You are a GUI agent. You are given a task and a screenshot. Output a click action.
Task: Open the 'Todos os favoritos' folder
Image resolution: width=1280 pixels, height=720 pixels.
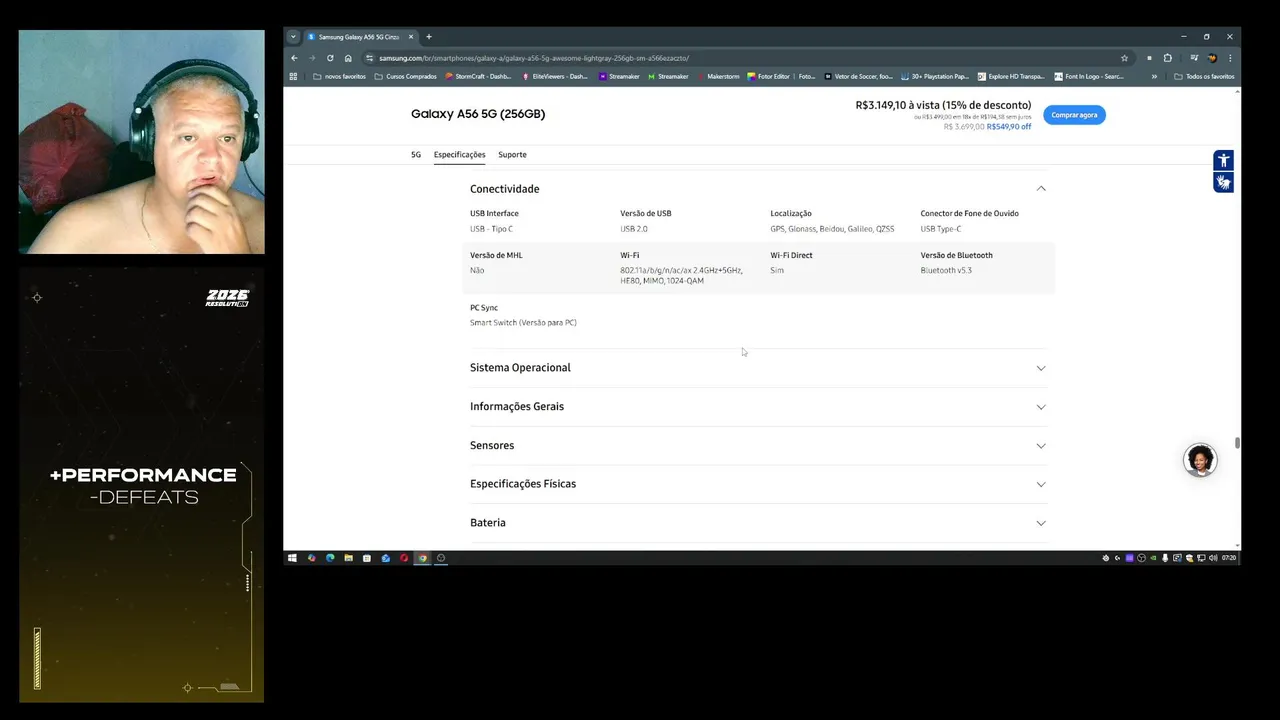pos(1204,76)
